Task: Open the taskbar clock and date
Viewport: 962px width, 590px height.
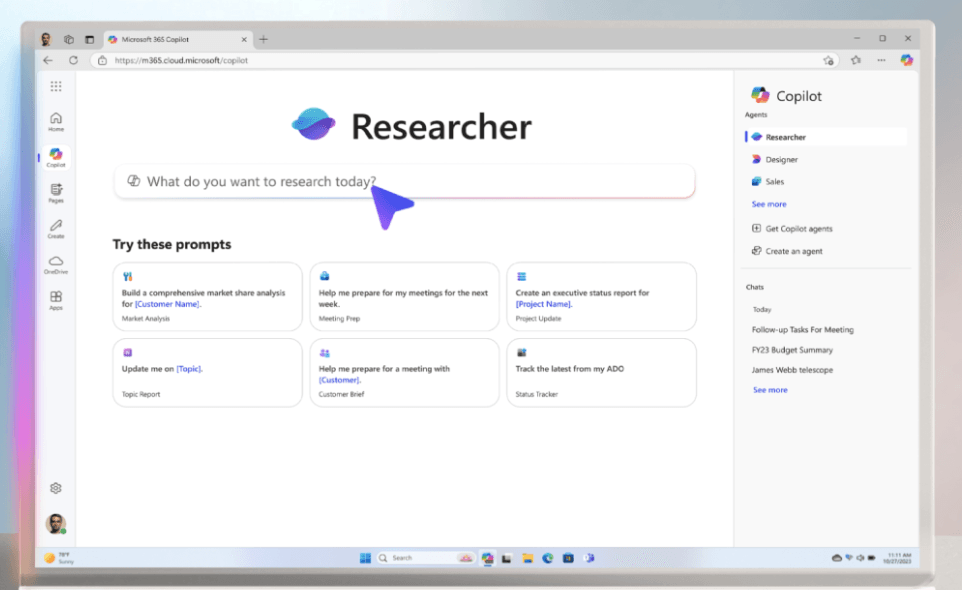Action: [x=897, y=558]
